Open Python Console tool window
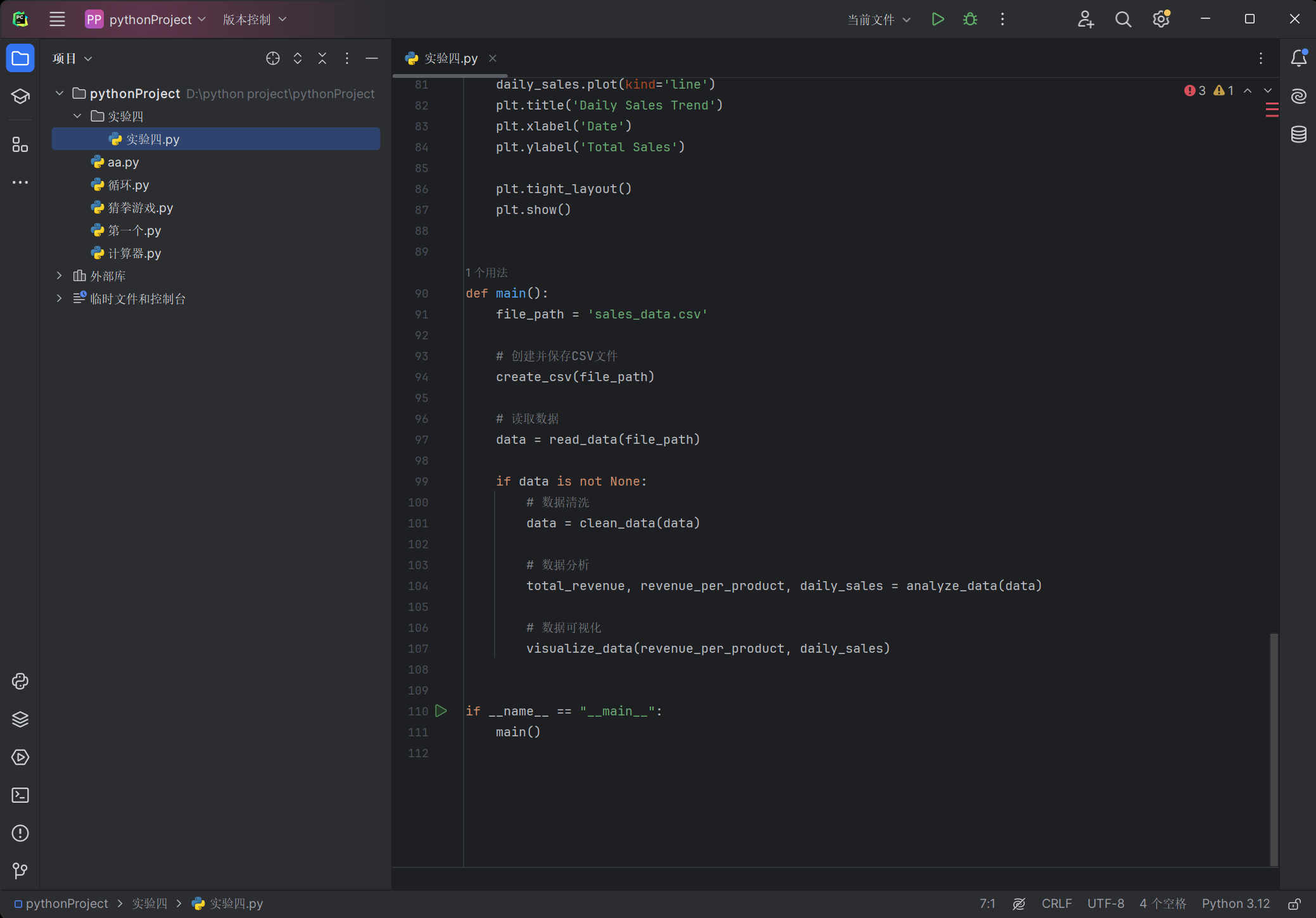This screenshot has height=918, width=1316. (20, 681)
